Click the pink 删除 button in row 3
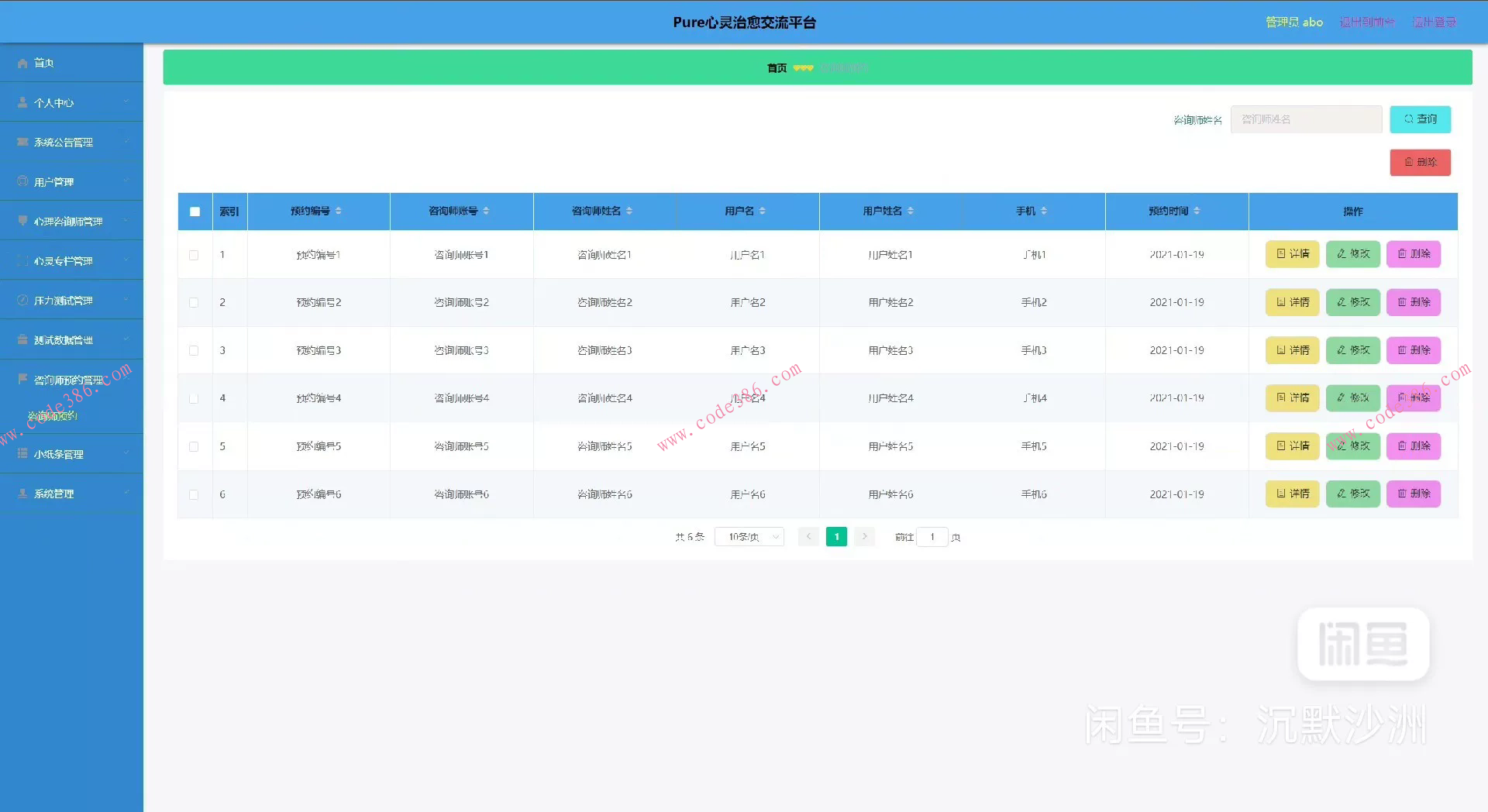 click(1413, 350)
